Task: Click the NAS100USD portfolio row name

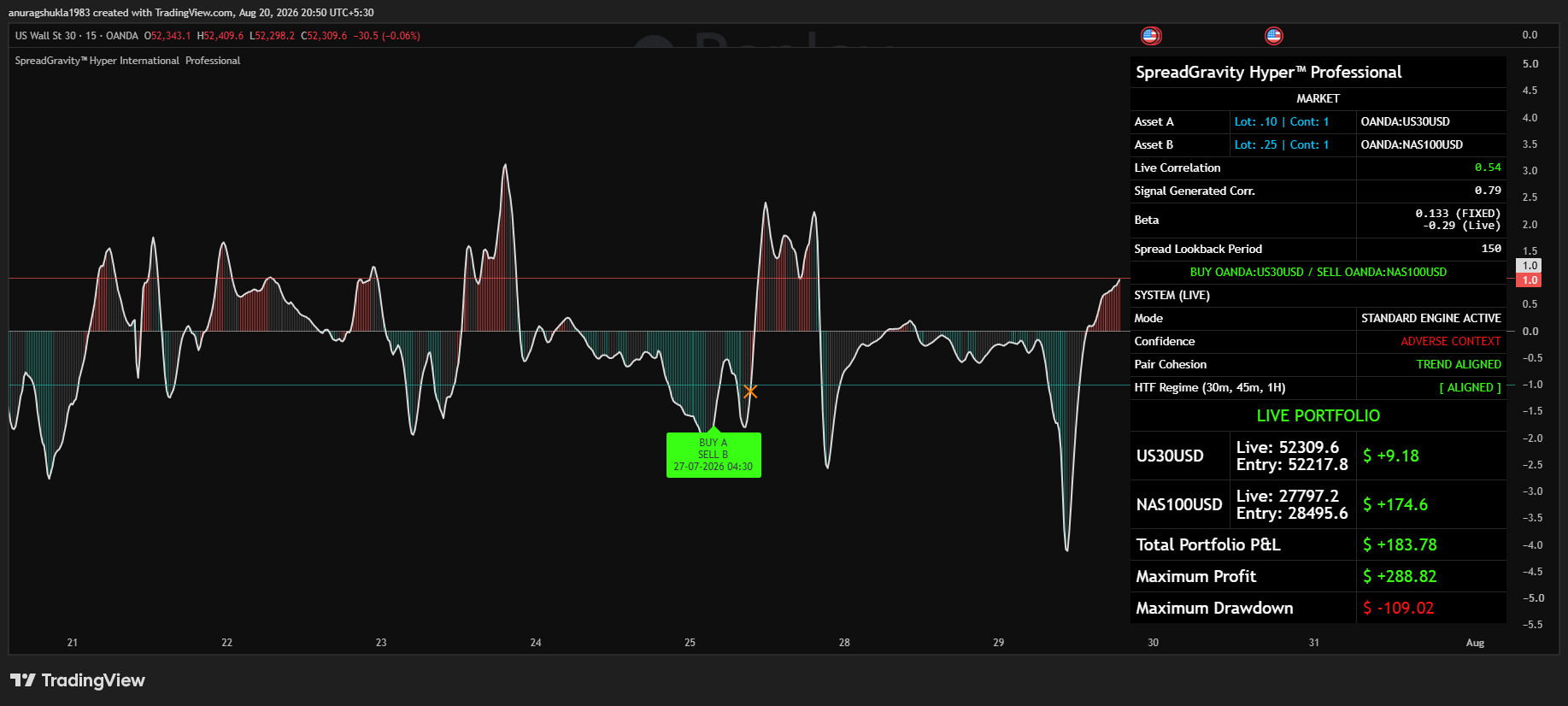Action: (x=1179, y=504)
